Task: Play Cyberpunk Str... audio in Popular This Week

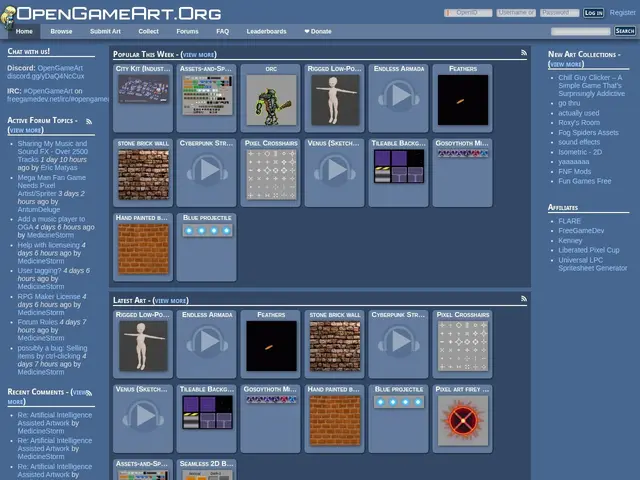Action: click(x=207, y=170)
